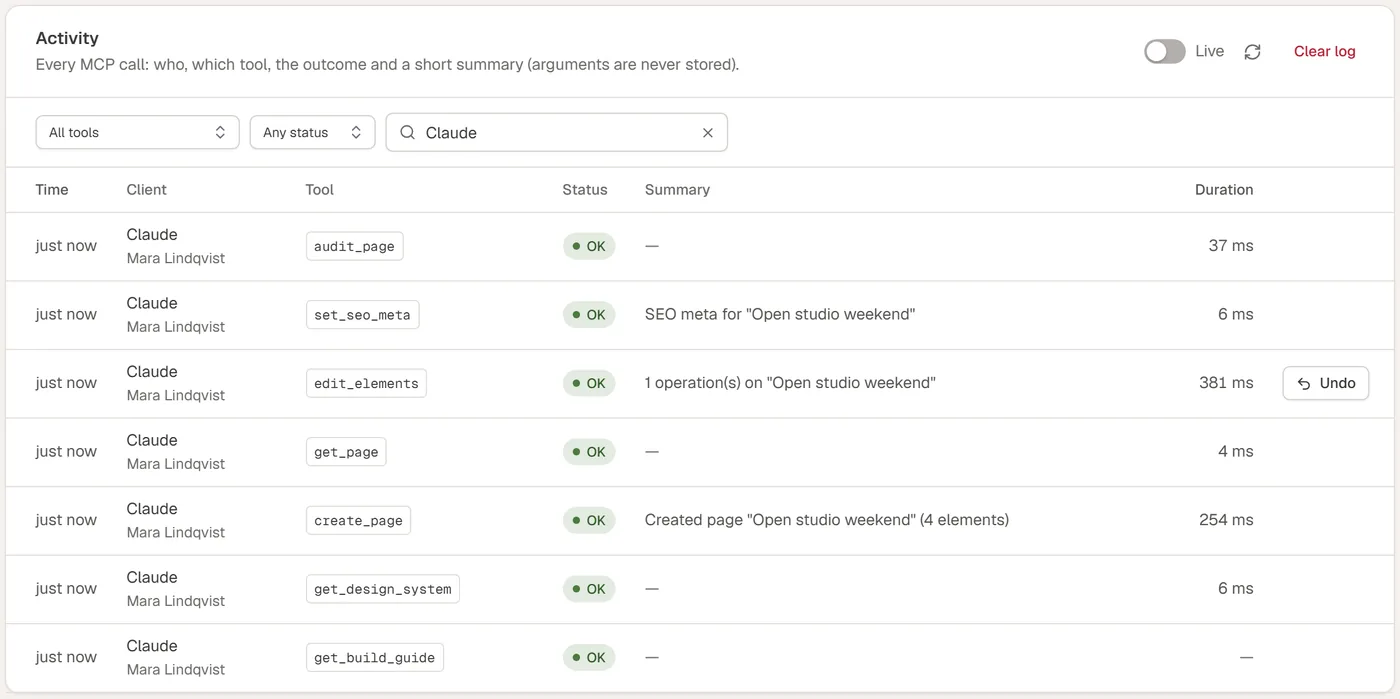Screen dimensions: 1400x699
Task: Click the OK status badge for get_build_guide
Action: click(589, 657)
